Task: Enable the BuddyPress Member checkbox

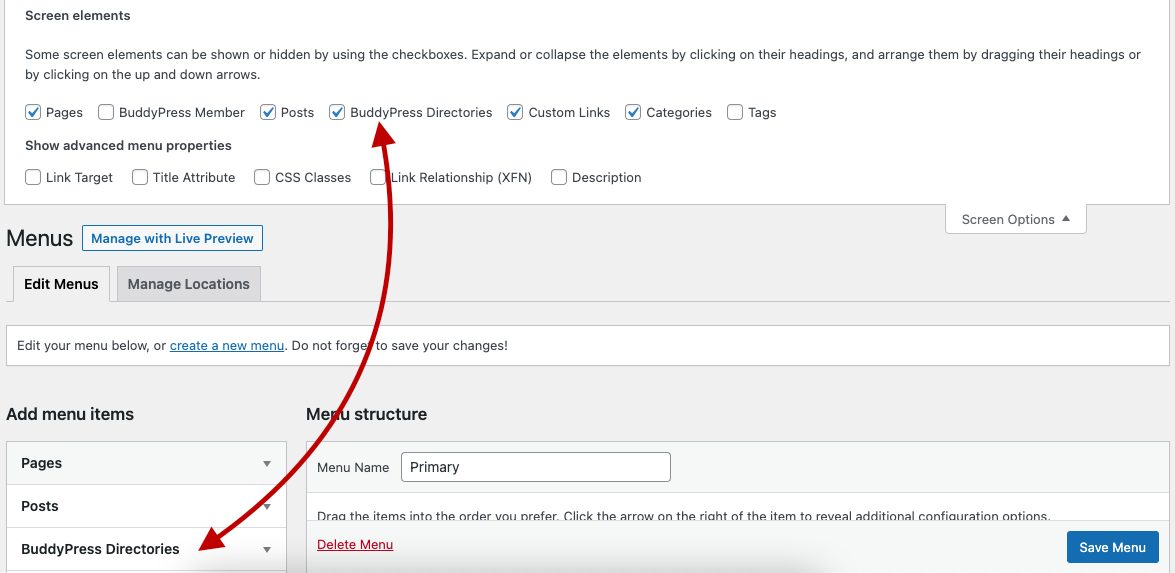Action: 106,112
